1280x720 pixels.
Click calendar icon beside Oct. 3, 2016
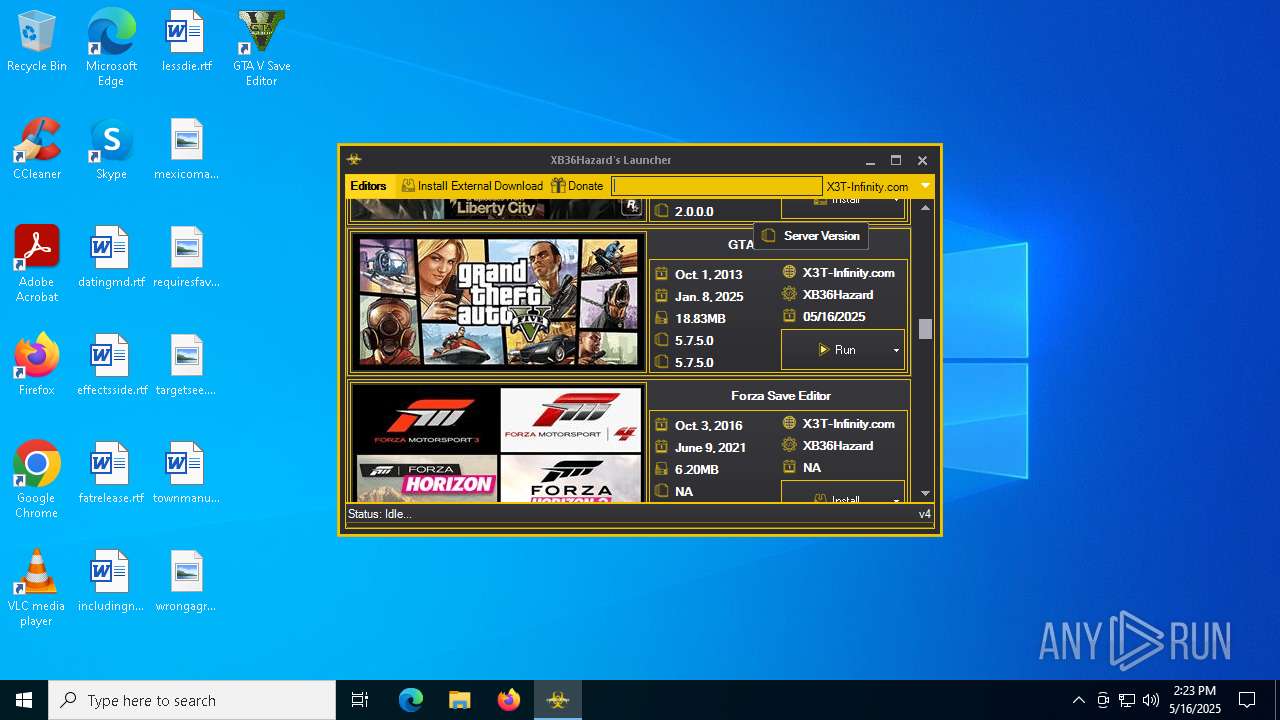click(661, 424)
